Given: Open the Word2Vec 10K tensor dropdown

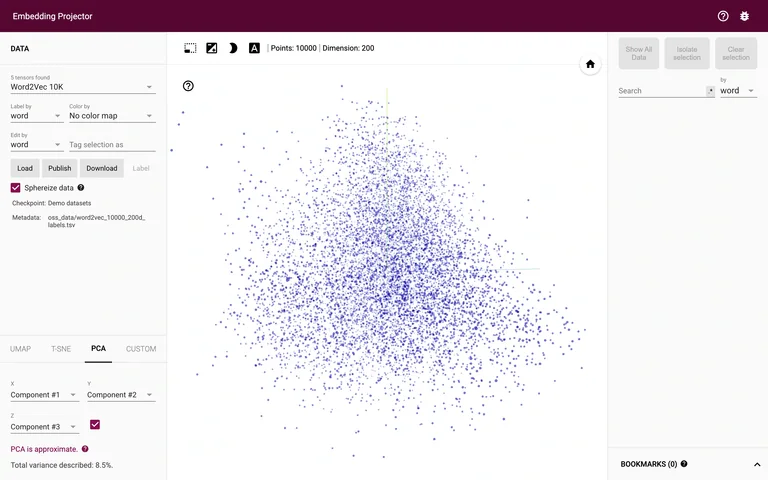Looking at the screenshot, I should [x=83, y=87].
